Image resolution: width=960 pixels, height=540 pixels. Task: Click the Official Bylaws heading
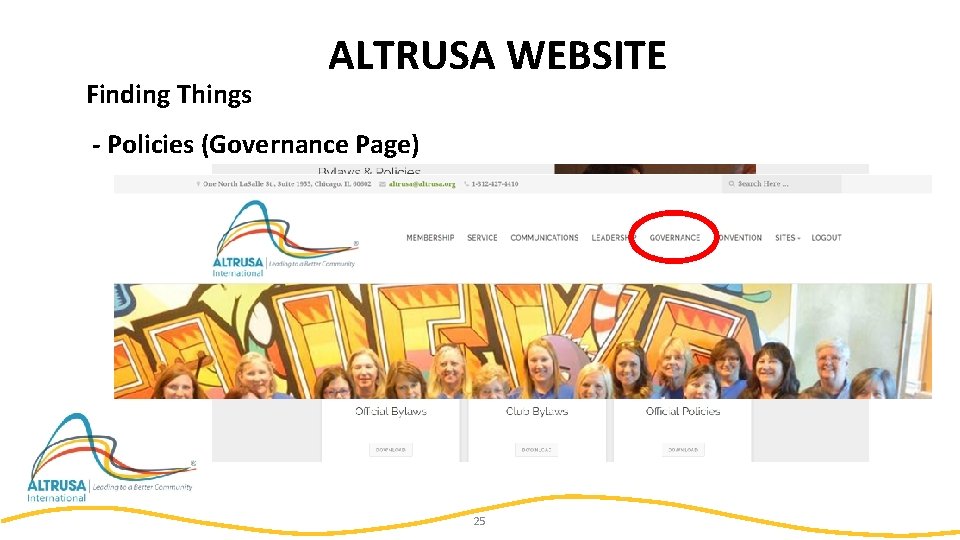[x=391, y=411]
